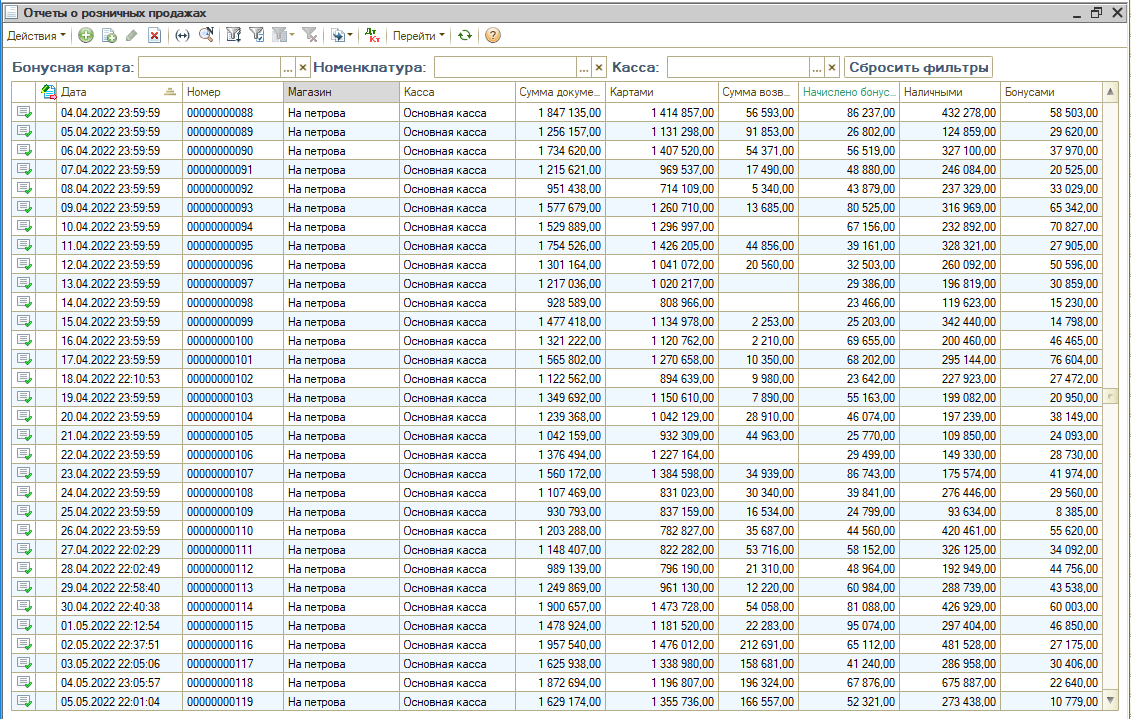Viewport: 1131px width, 719px height.
Task: Open the Действия dropdown menu
Action: (x=36, y=35)
